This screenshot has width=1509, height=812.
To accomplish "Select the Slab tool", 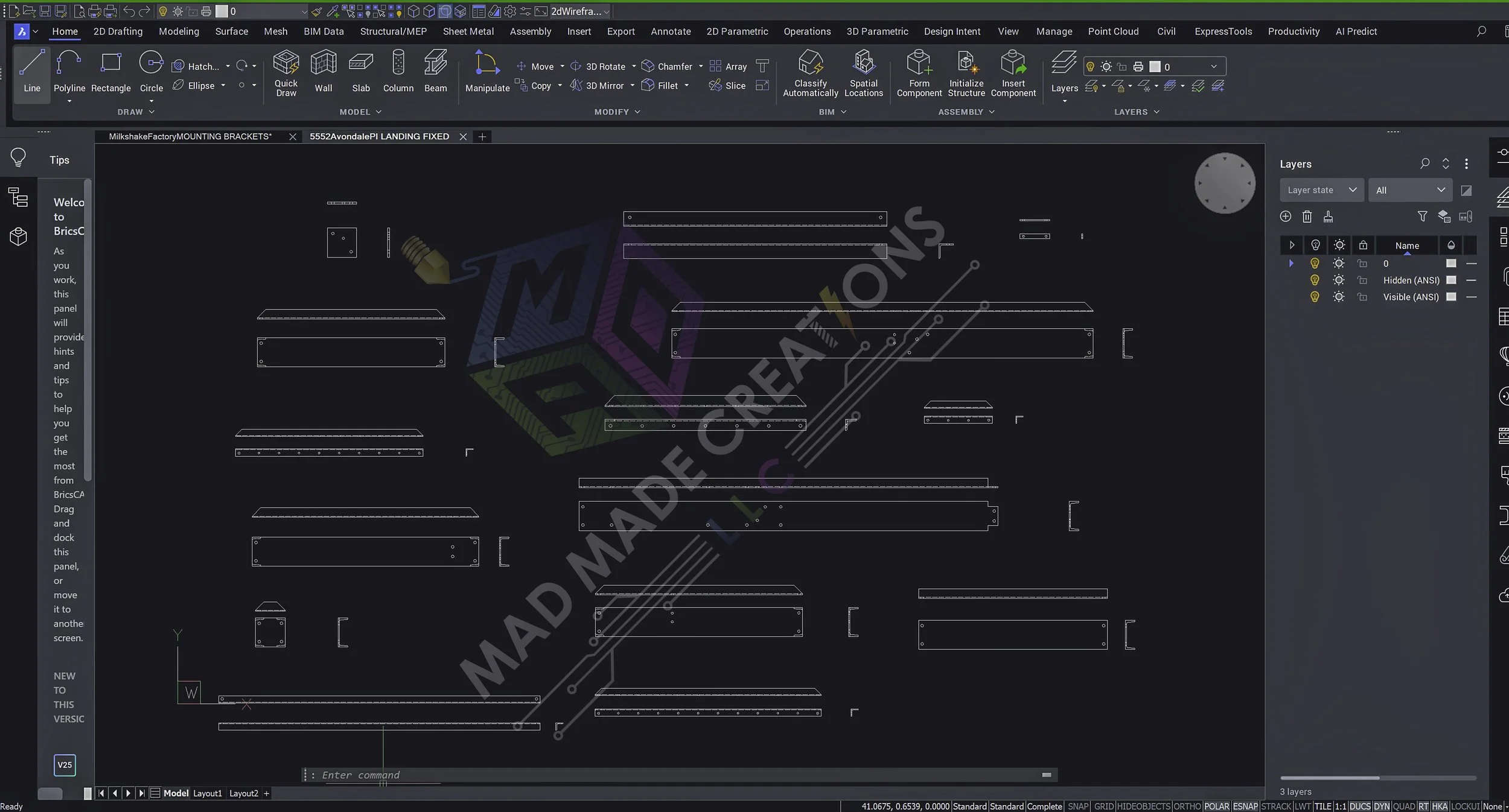I will (361, 71).
